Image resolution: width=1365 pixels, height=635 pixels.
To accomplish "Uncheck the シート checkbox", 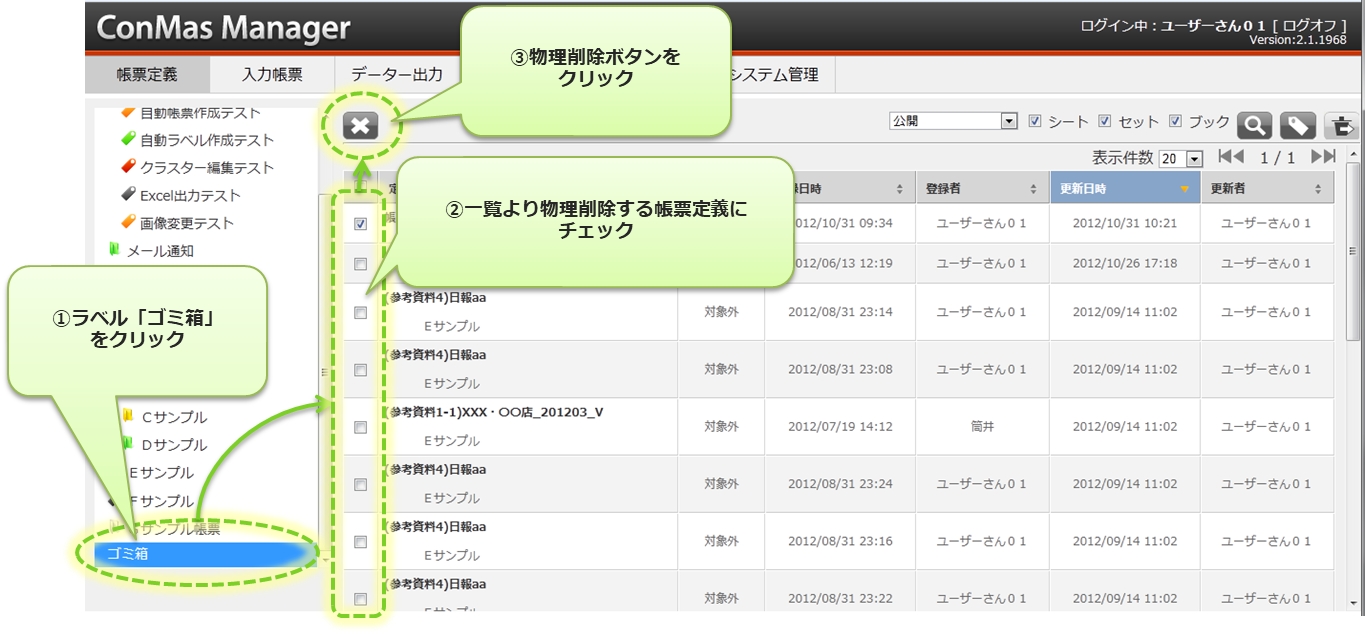I will pyautogui.click(x=1035, y=121).
